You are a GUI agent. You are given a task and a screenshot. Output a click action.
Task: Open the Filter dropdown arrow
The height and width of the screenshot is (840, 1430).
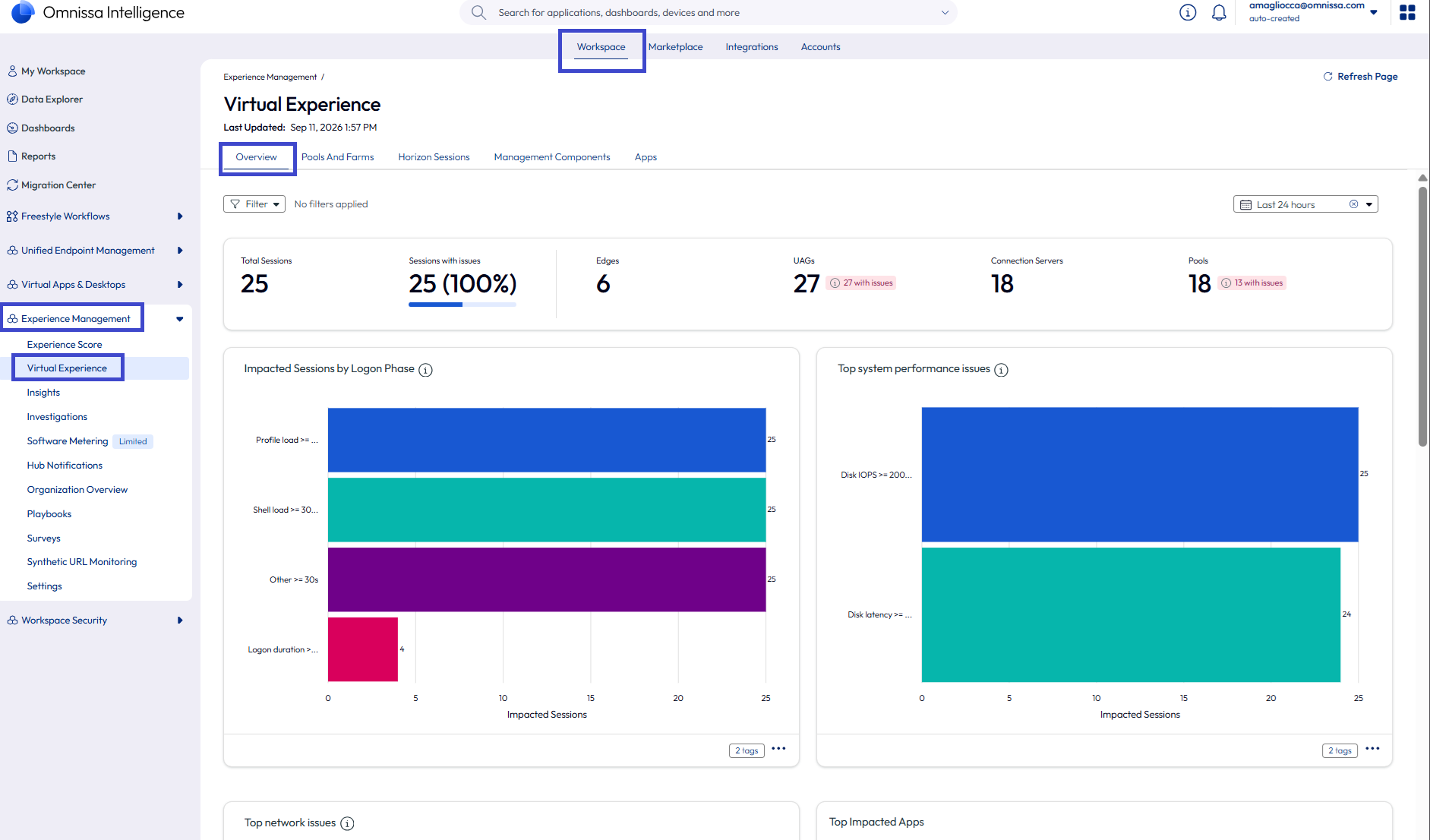point(276,204)
